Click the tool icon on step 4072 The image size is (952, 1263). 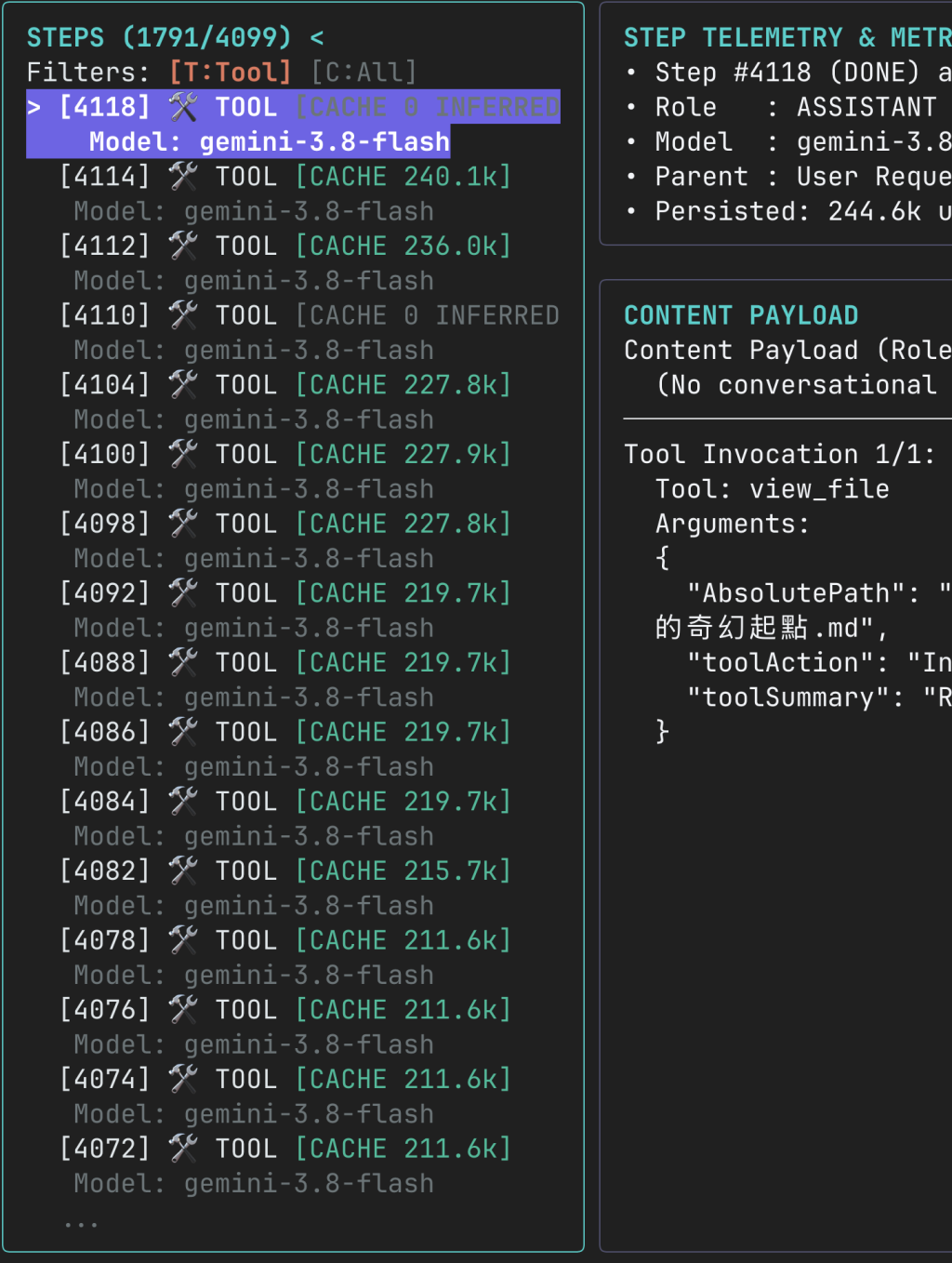point(183,1149)
